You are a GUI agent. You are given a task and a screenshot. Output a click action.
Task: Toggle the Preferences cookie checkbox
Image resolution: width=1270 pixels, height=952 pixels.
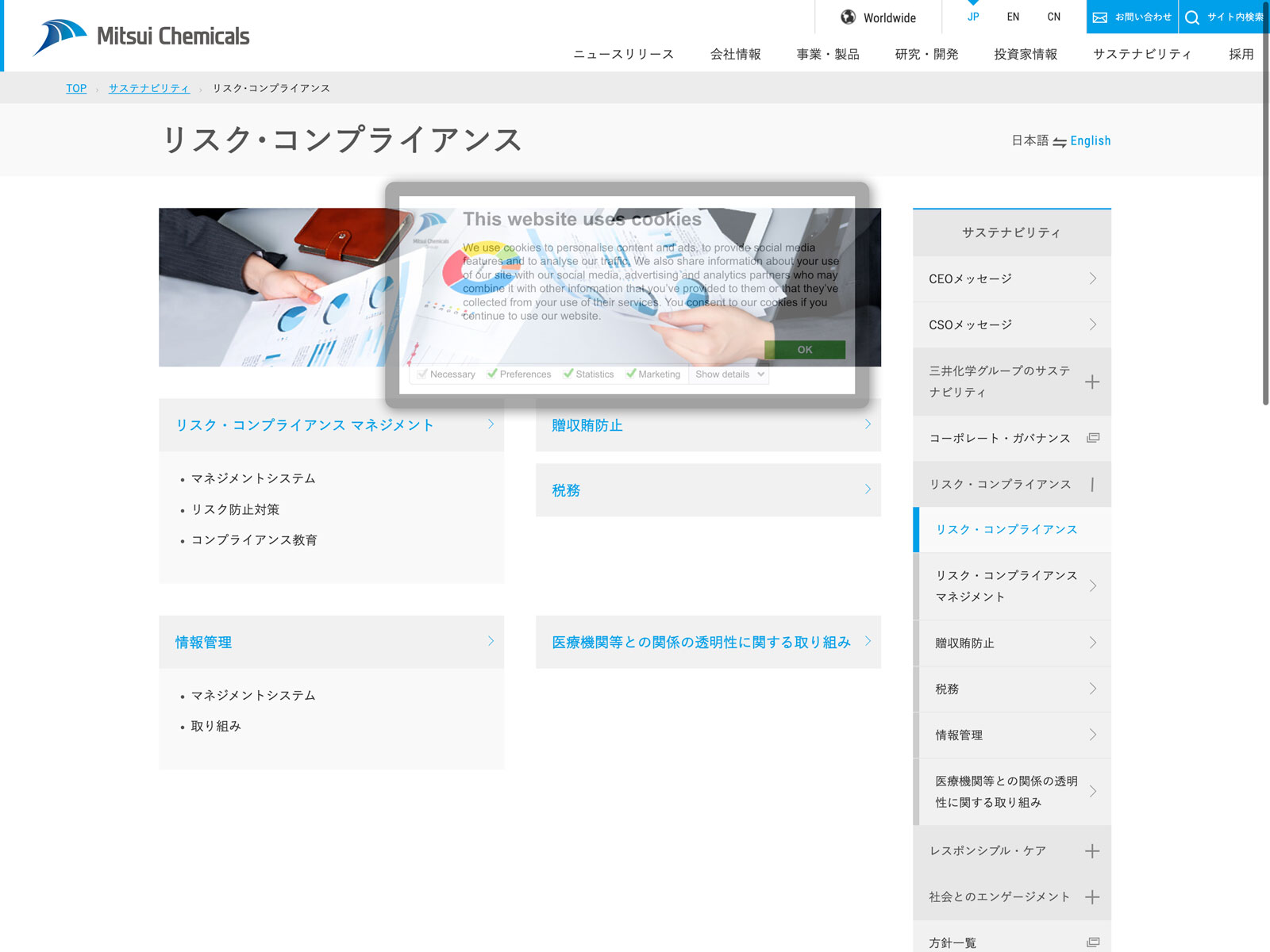coord(493,374)
